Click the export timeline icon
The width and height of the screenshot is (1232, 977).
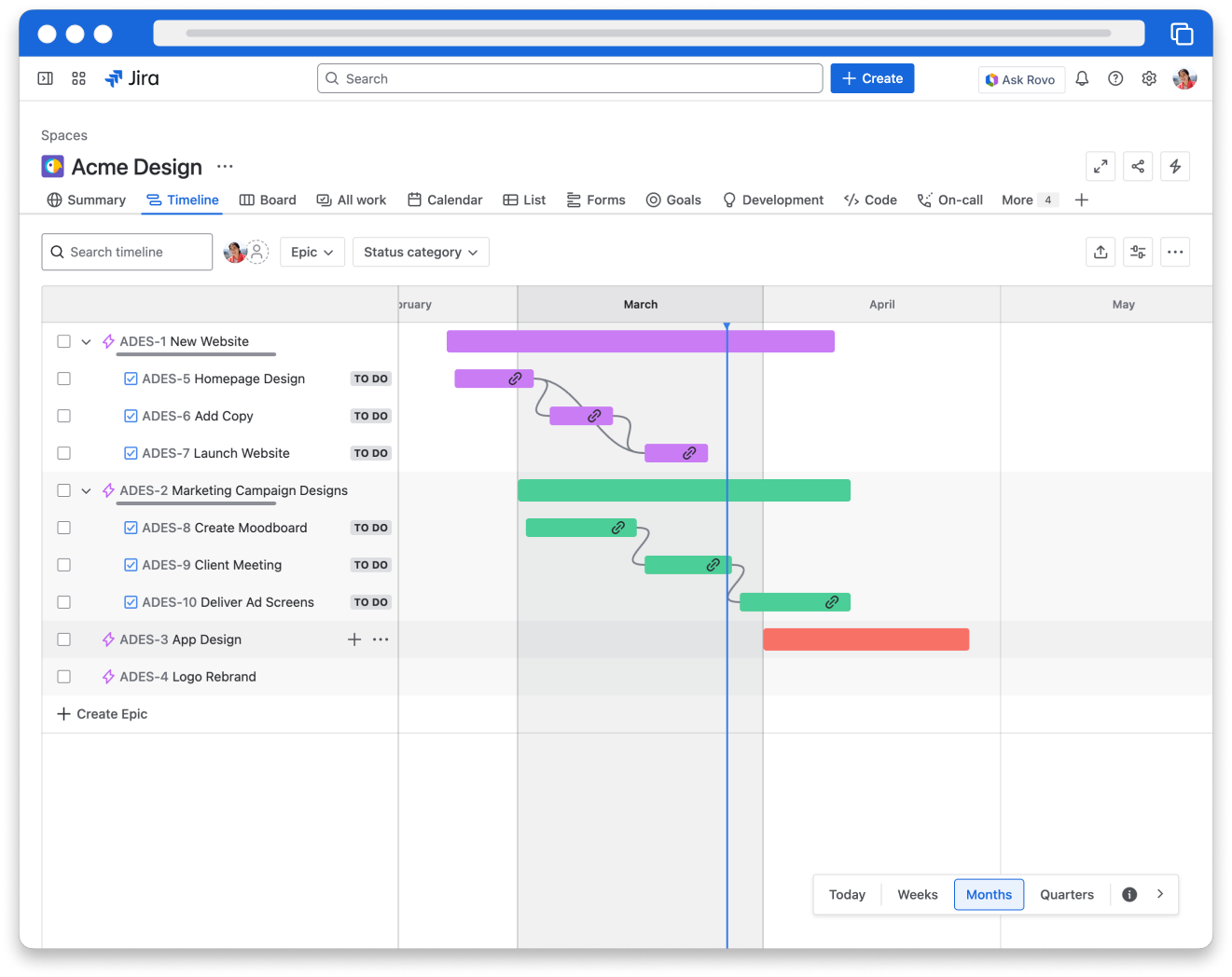[1100, 252]
